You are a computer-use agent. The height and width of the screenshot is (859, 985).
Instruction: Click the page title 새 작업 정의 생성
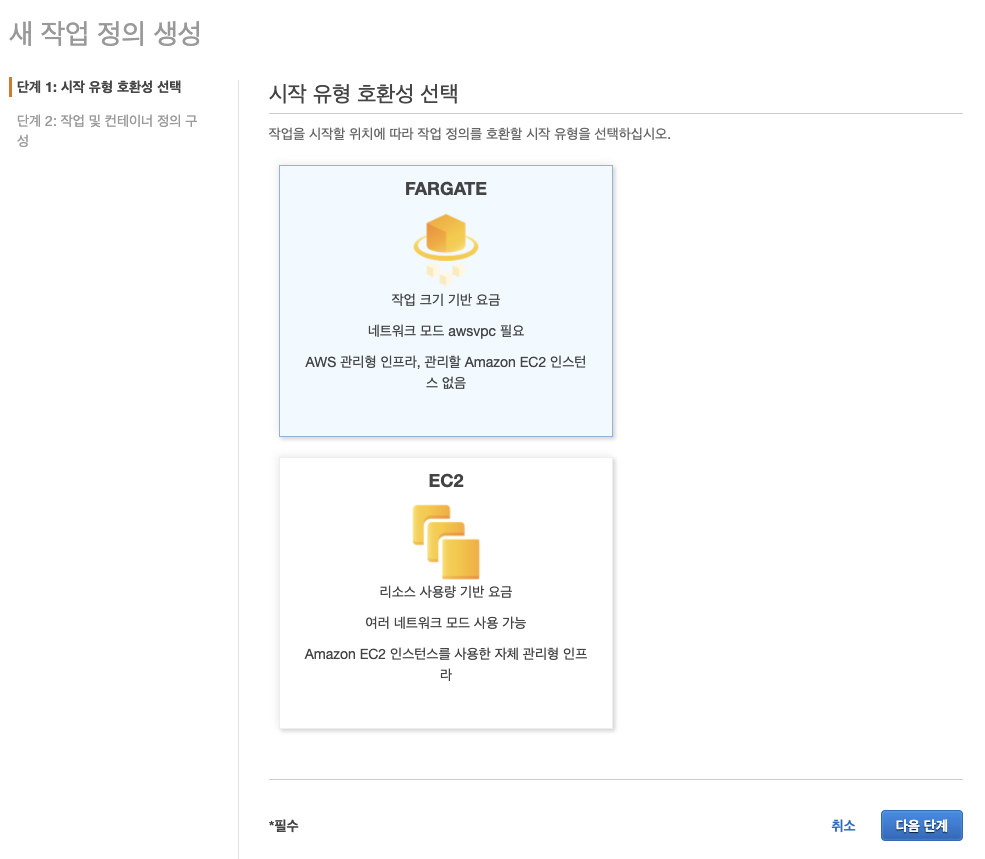tap(105, 33)
